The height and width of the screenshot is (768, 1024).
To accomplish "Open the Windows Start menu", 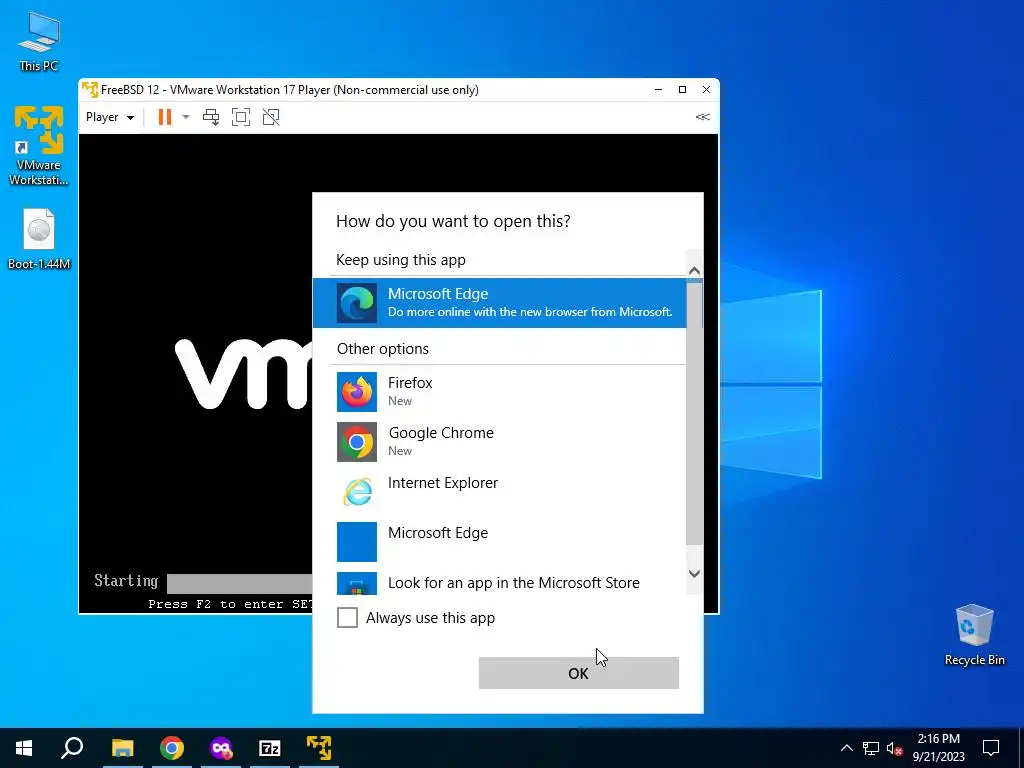I will pyautogui.click(x=24, y=748).
